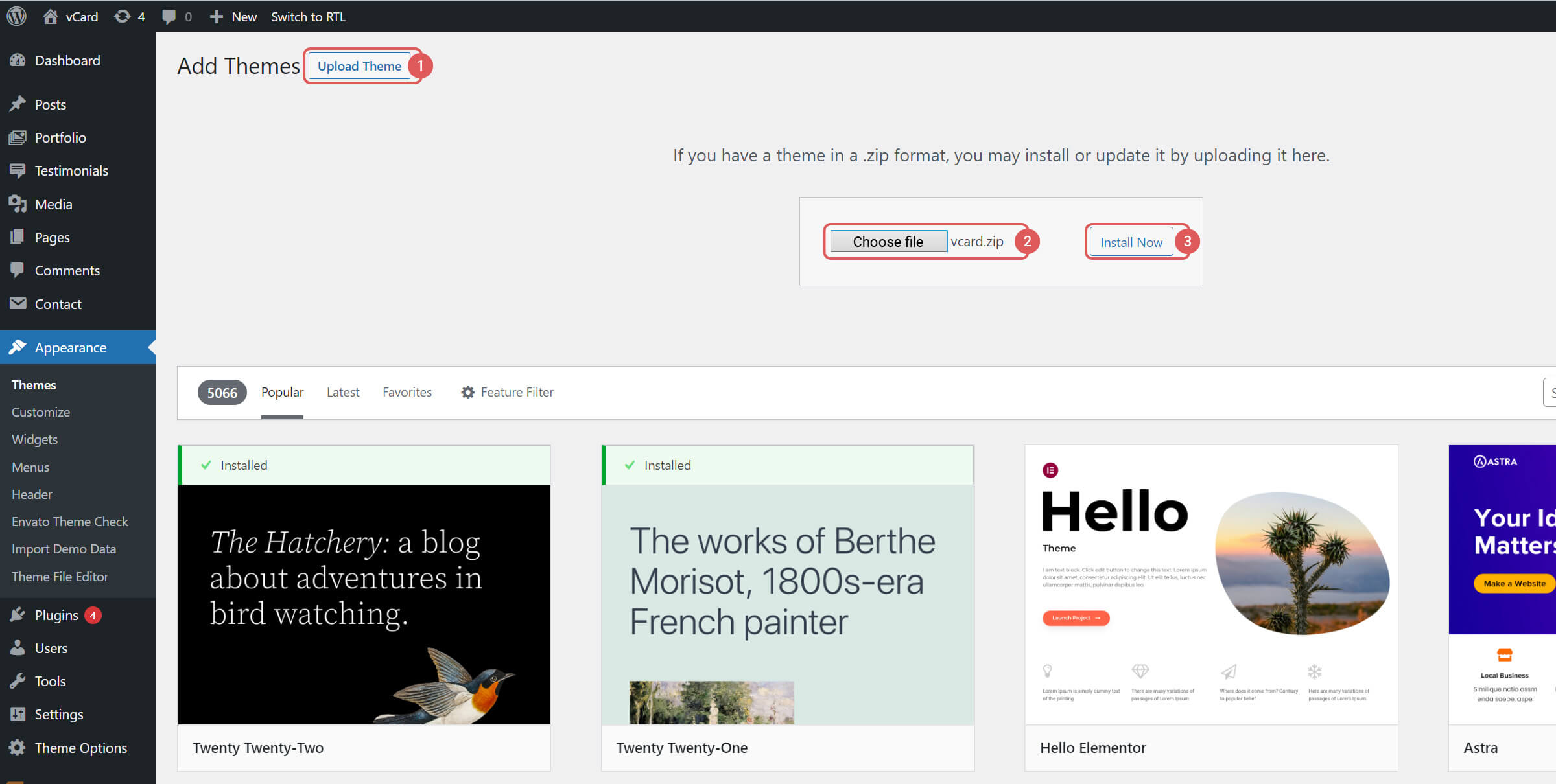Switch to the Latest tab
1556x784 pixels.
tap(343, 392)
